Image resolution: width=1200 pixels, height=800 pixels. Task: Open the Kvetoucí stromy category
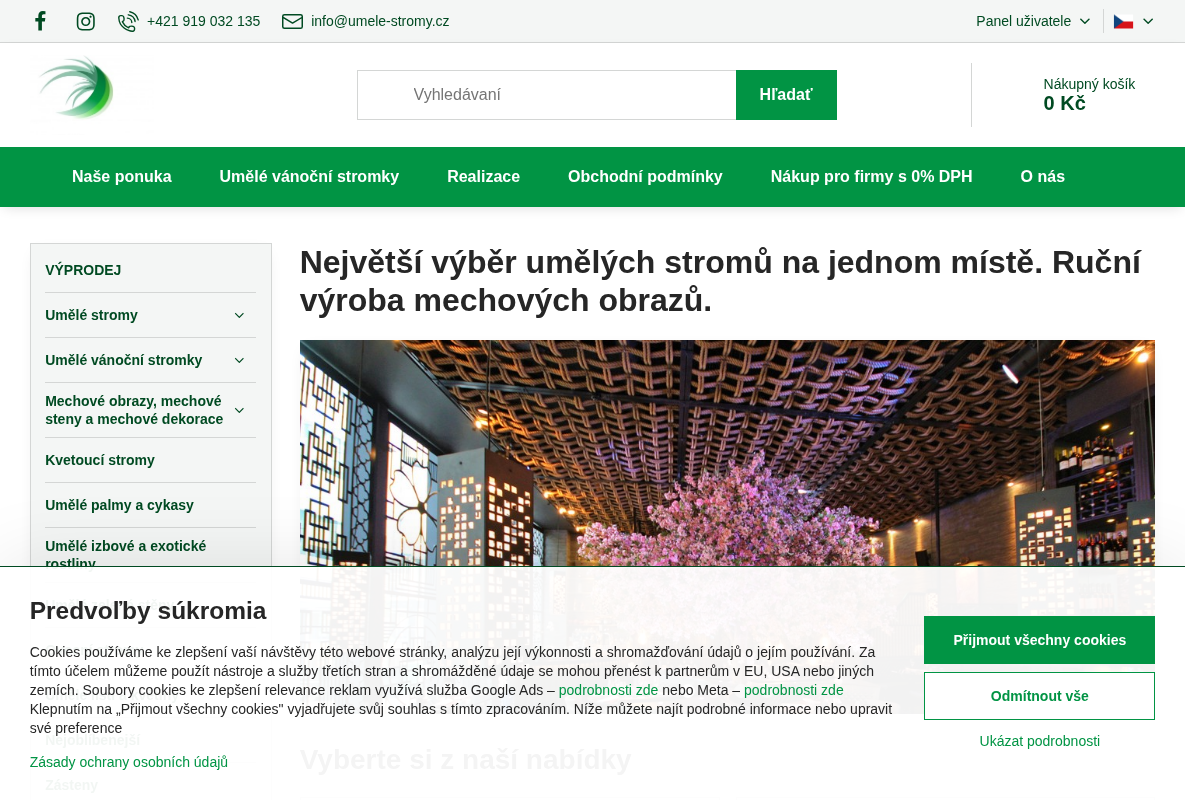99,460
